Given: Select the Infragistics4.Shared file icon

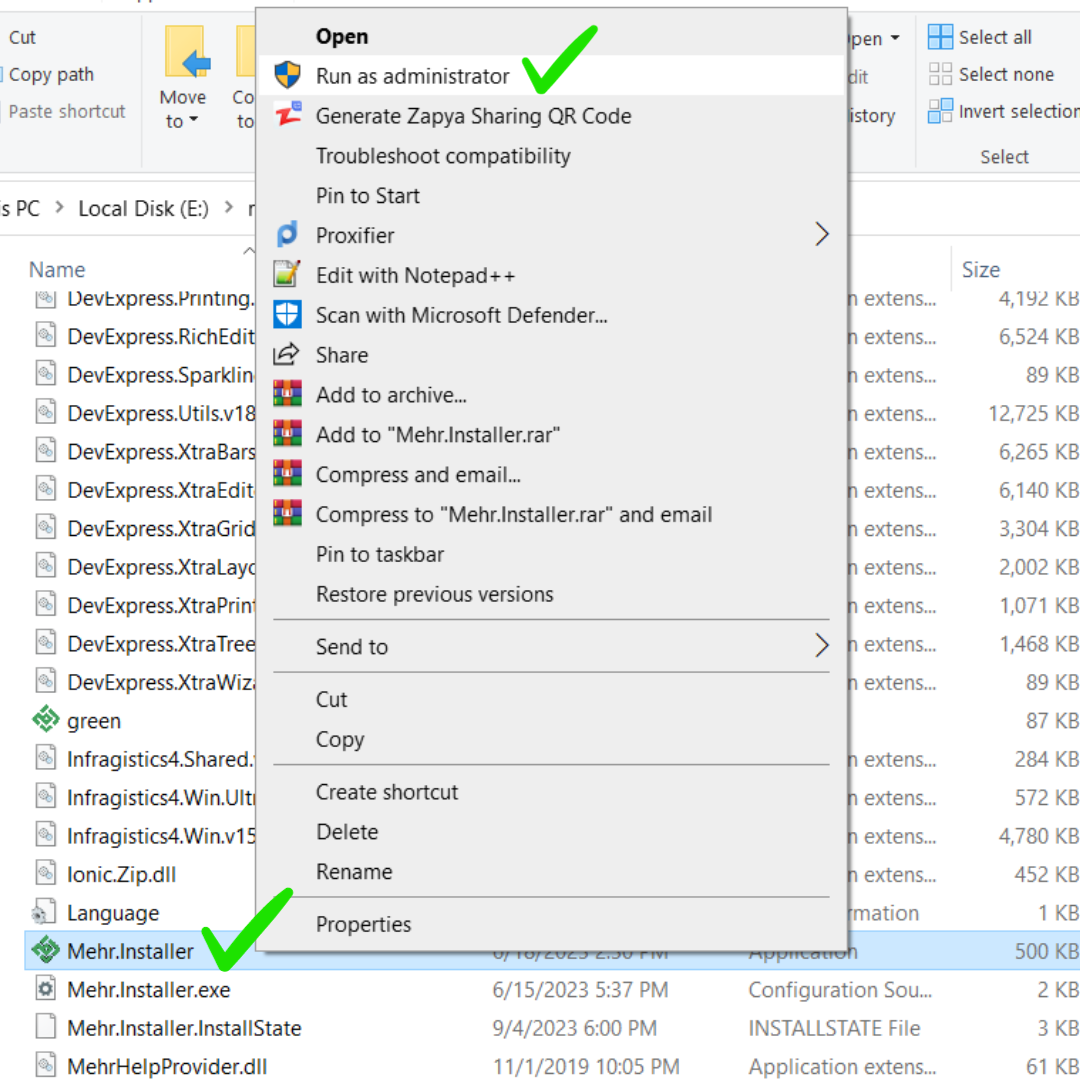Looking at the screenshot, I should coord(45,758).
